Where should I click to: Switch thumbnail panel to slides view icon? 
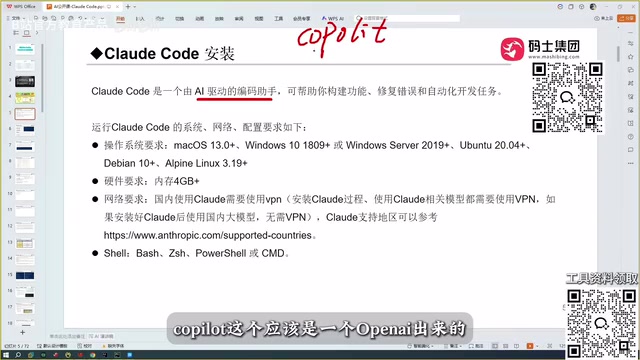(27, 33)
